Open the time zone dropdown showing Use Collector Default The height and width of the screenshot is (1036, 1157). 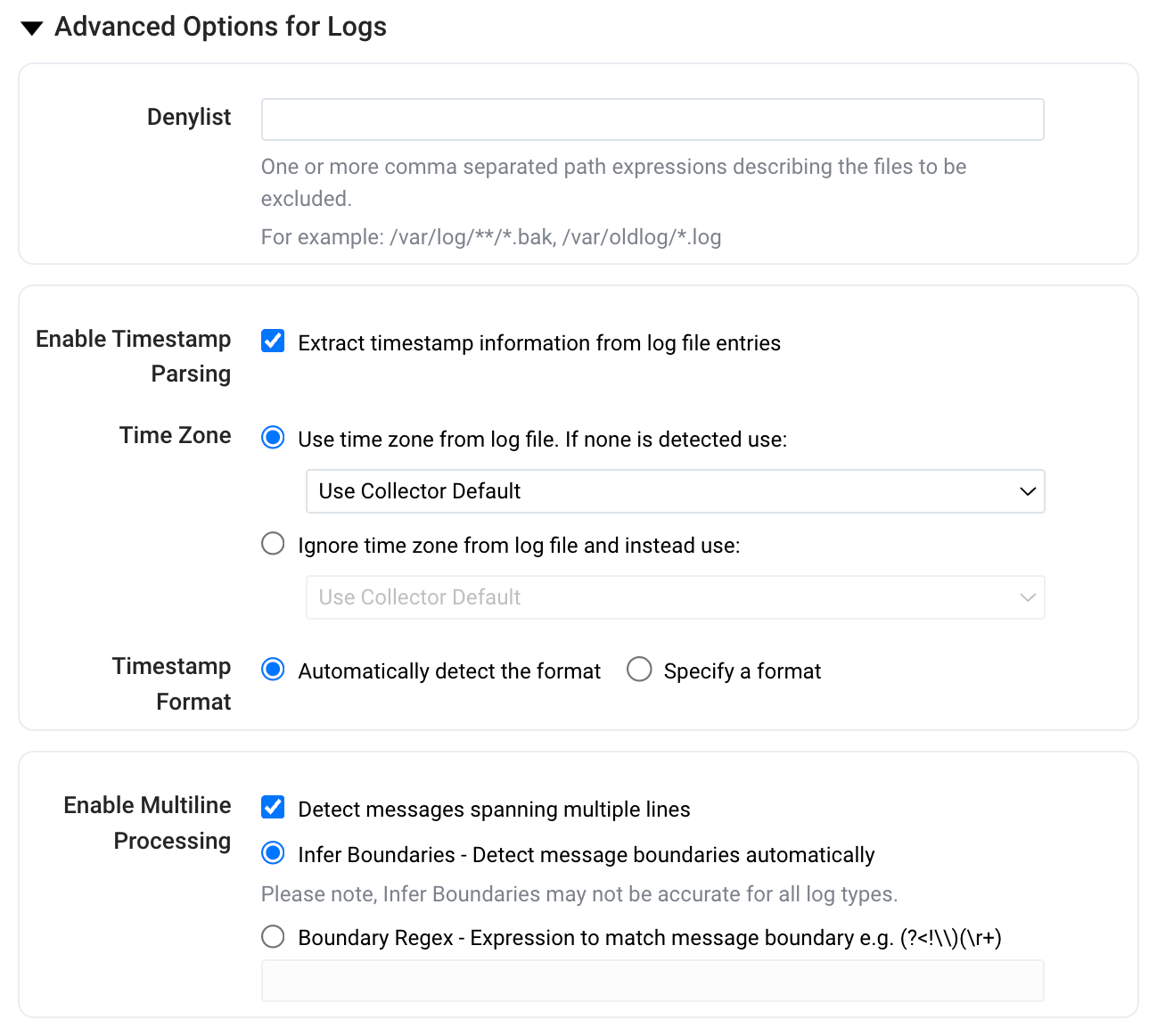point(675,491)
